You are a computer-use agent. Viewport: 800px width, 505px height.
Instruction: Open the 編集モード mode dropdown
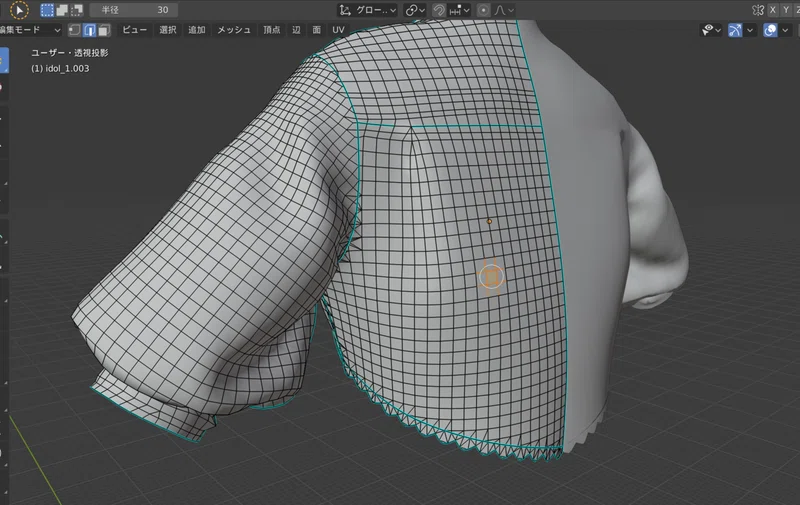pyautogui.click(x=30, y=30)
